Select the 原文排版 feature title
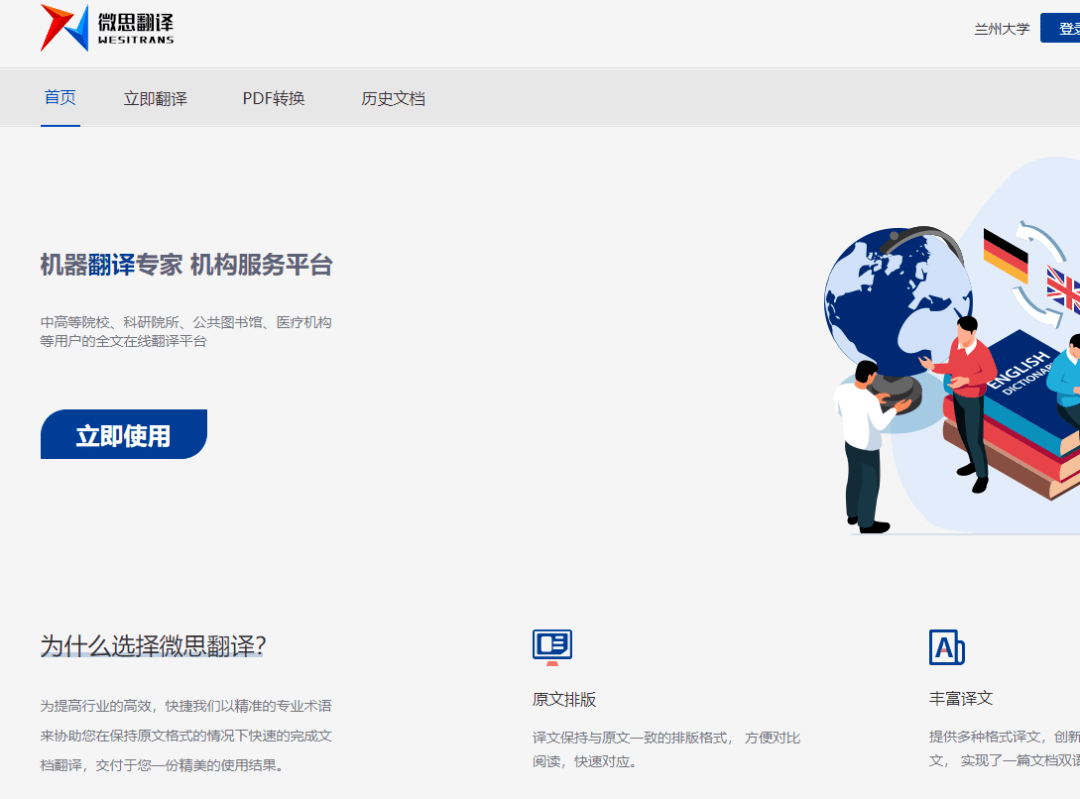Viewport: 1080px width, 799px height. pos(564,699)
